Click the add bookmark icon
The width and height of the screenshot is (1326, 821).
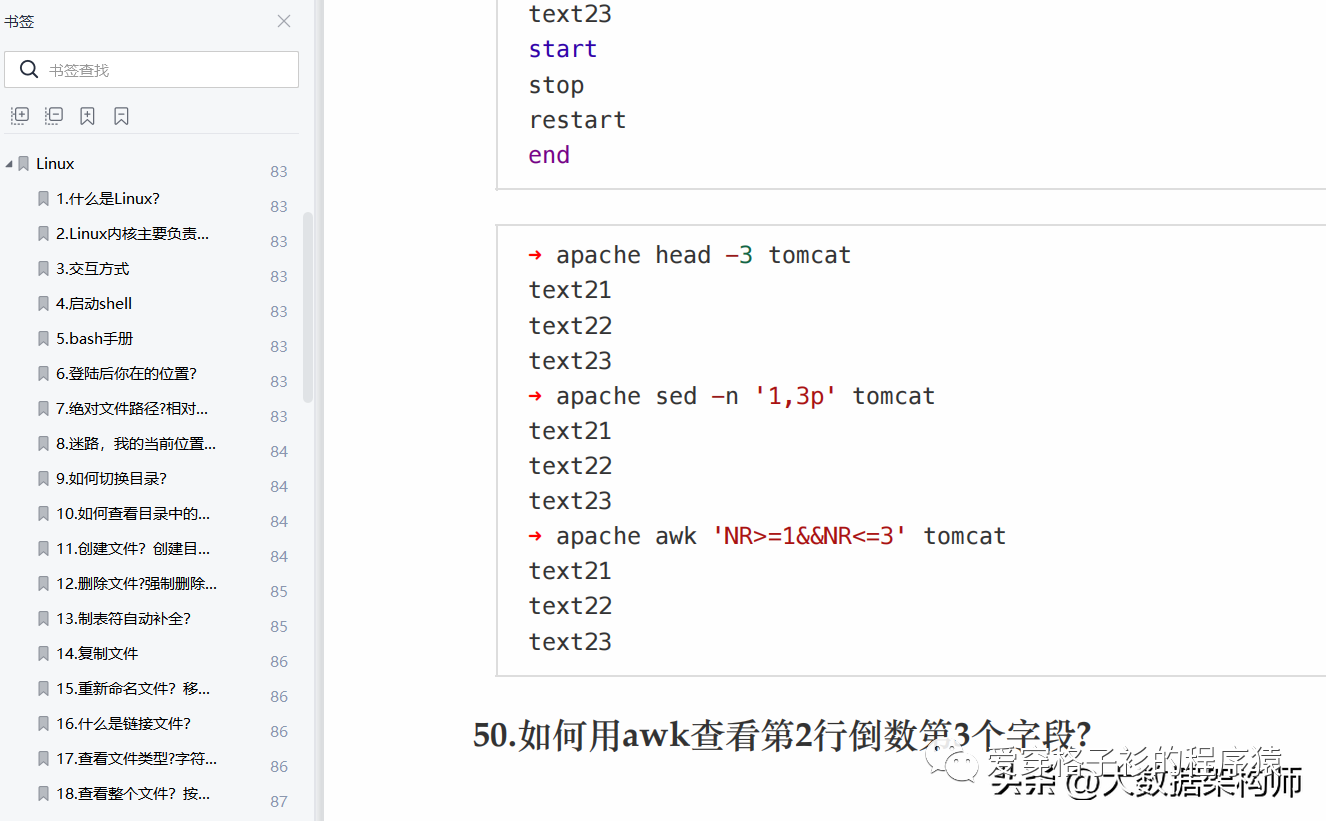click(87, 115)
